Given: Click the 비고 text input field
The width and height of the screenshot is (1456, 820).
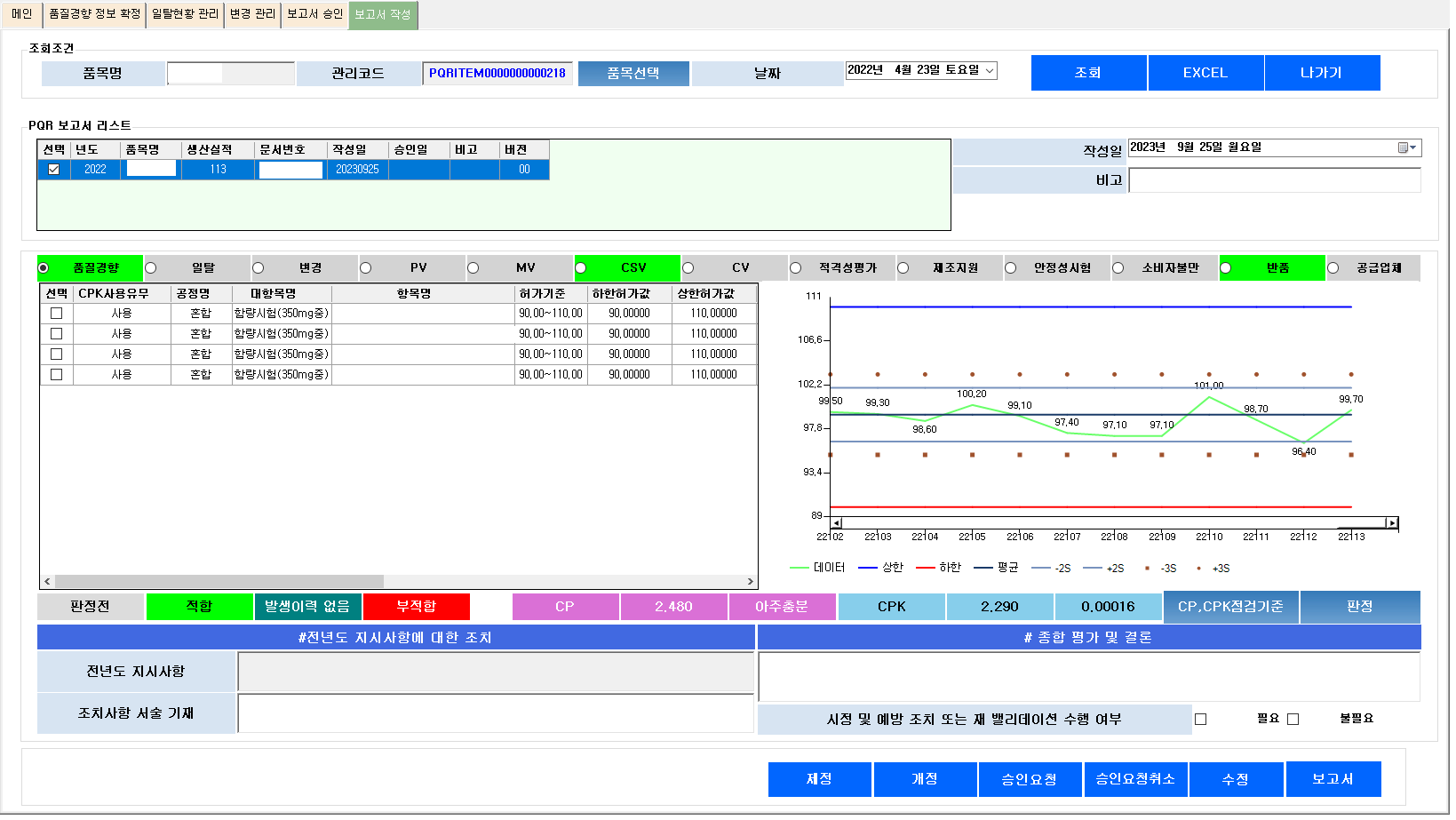Looking at the screenshot, I should click(1274, 180).
